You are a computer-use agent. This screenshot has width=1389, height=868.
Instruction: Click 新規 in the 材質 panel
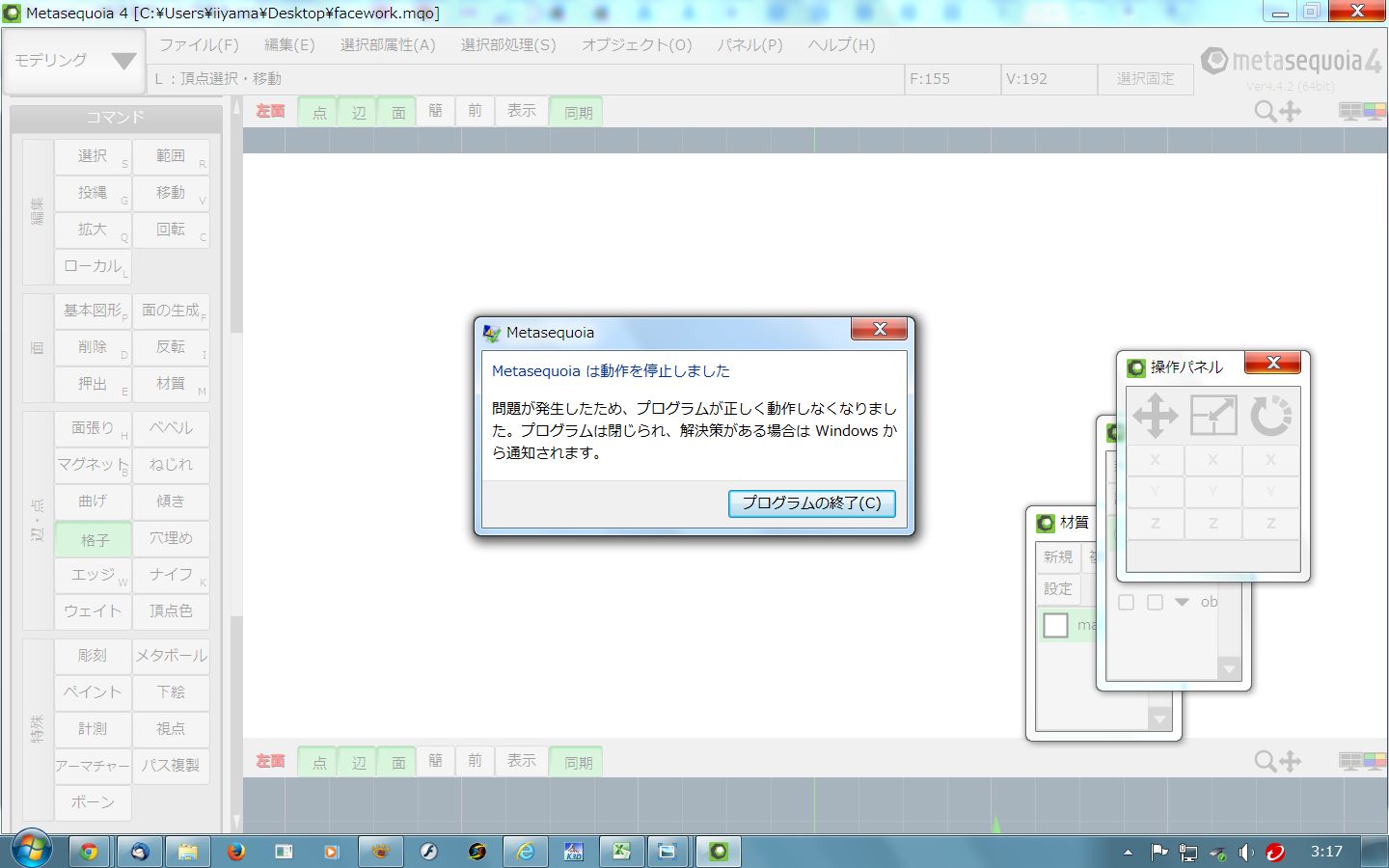1057,557
